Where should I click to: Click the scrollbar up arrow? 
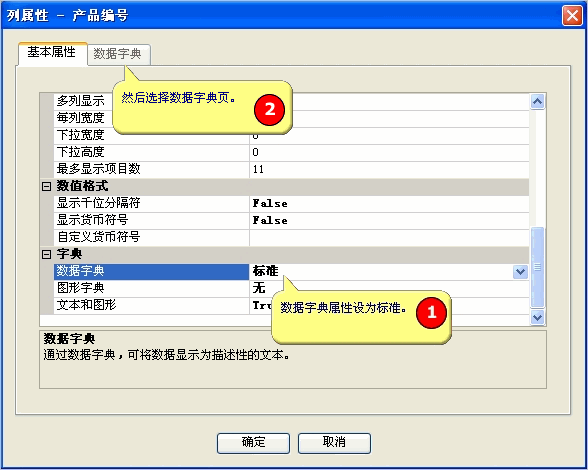[537, 101]
